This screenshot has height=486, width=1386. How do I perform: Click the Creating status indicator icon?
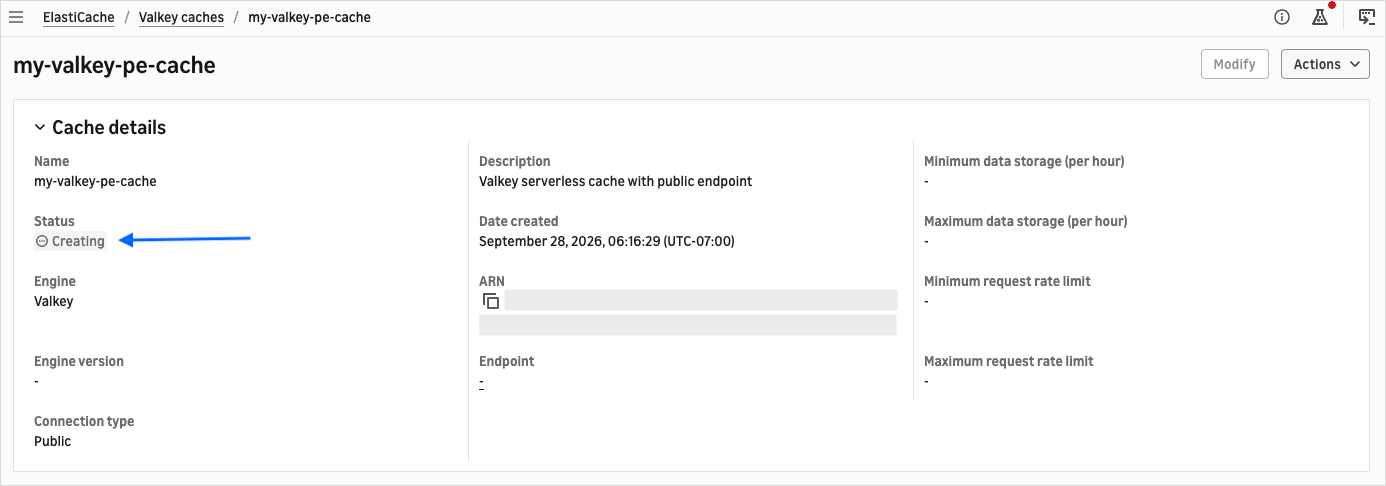coord(41,241)
